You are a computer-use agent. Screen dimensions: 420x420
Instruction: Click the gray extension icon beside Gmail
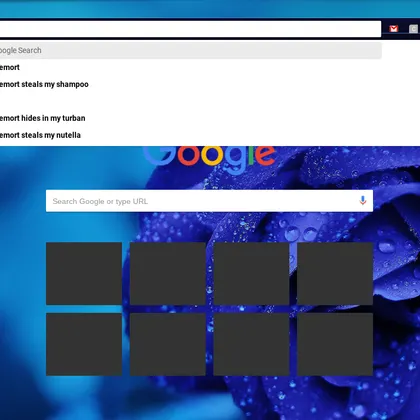click(x=414, y=29)
